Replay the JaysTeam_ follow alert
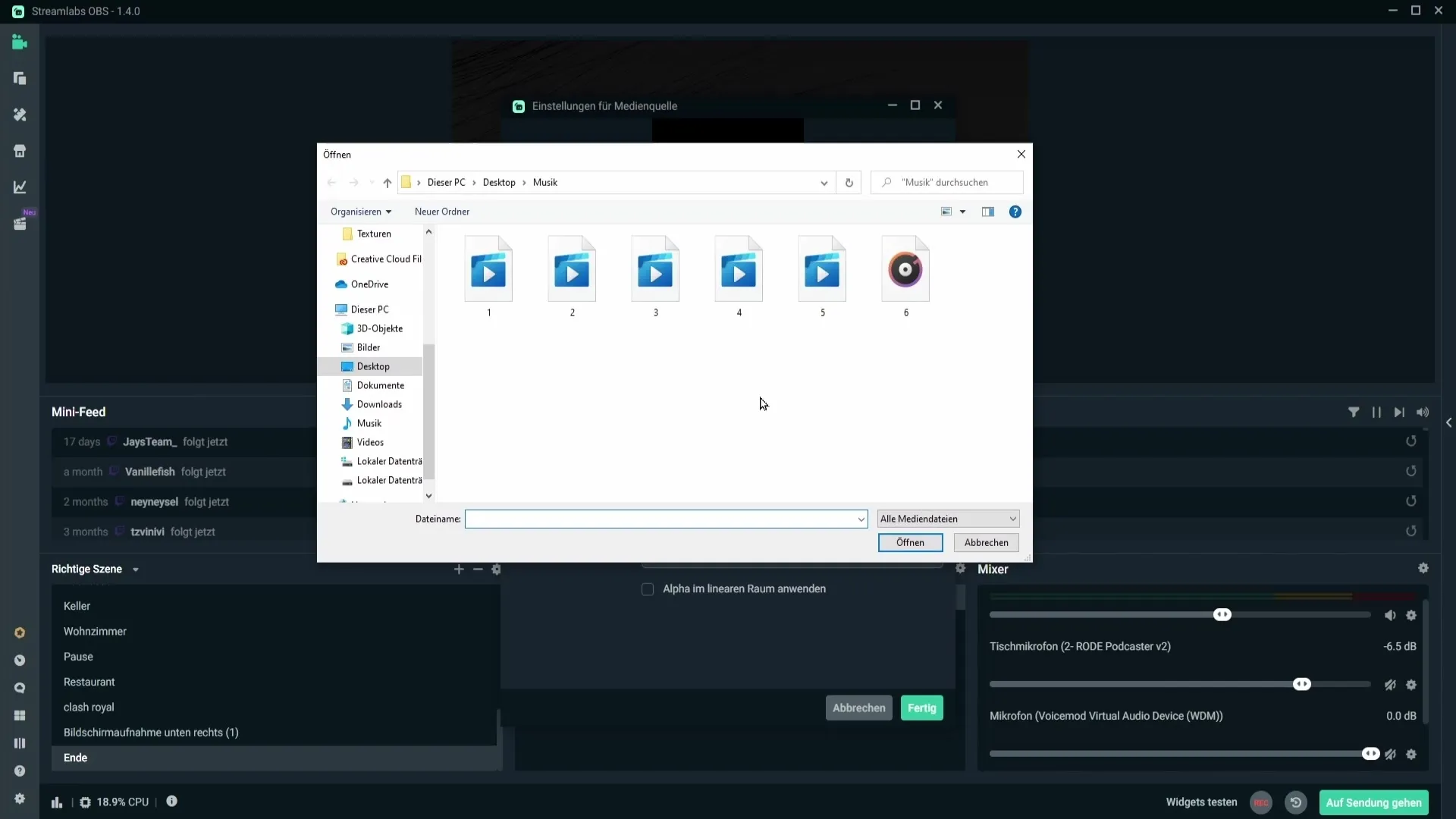Screen dimensions: 1456x819 coord(1411,441)
